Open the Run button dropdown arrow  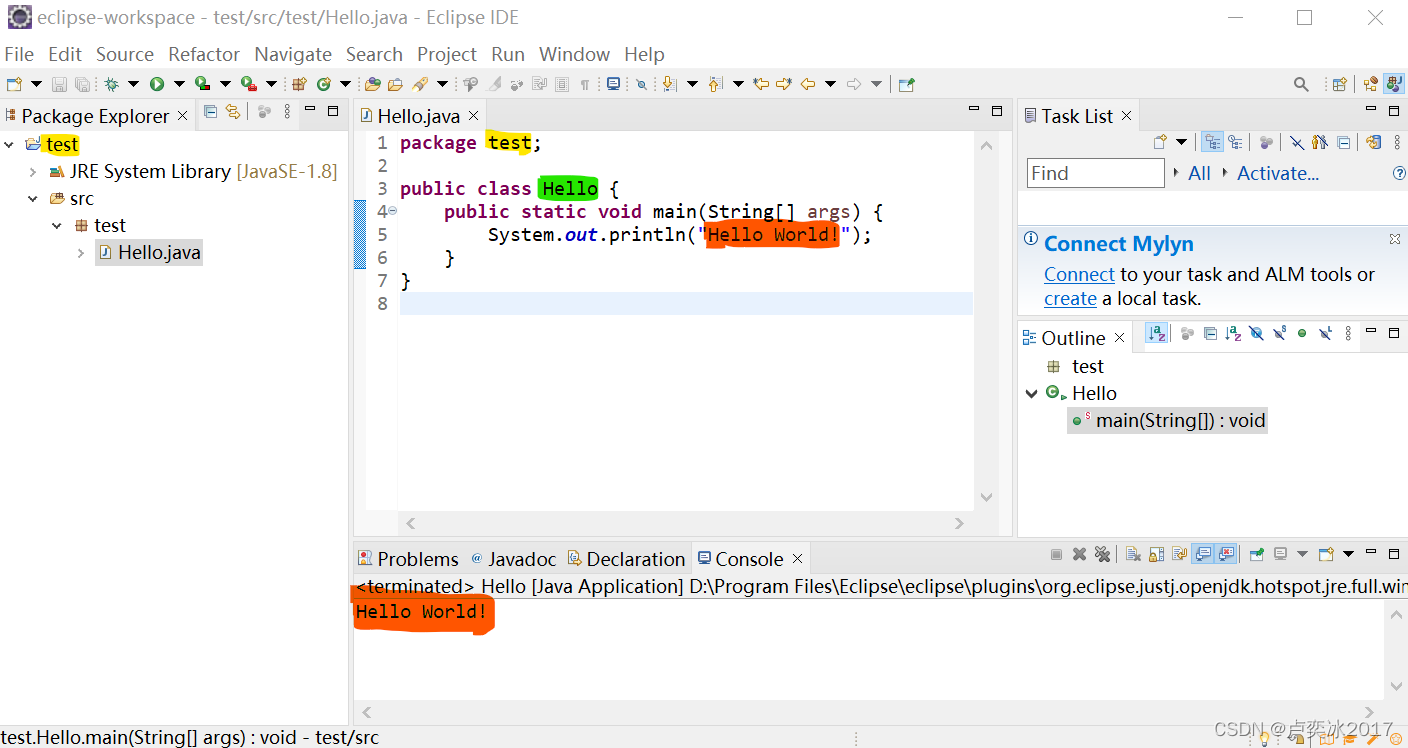click(179, 84)
